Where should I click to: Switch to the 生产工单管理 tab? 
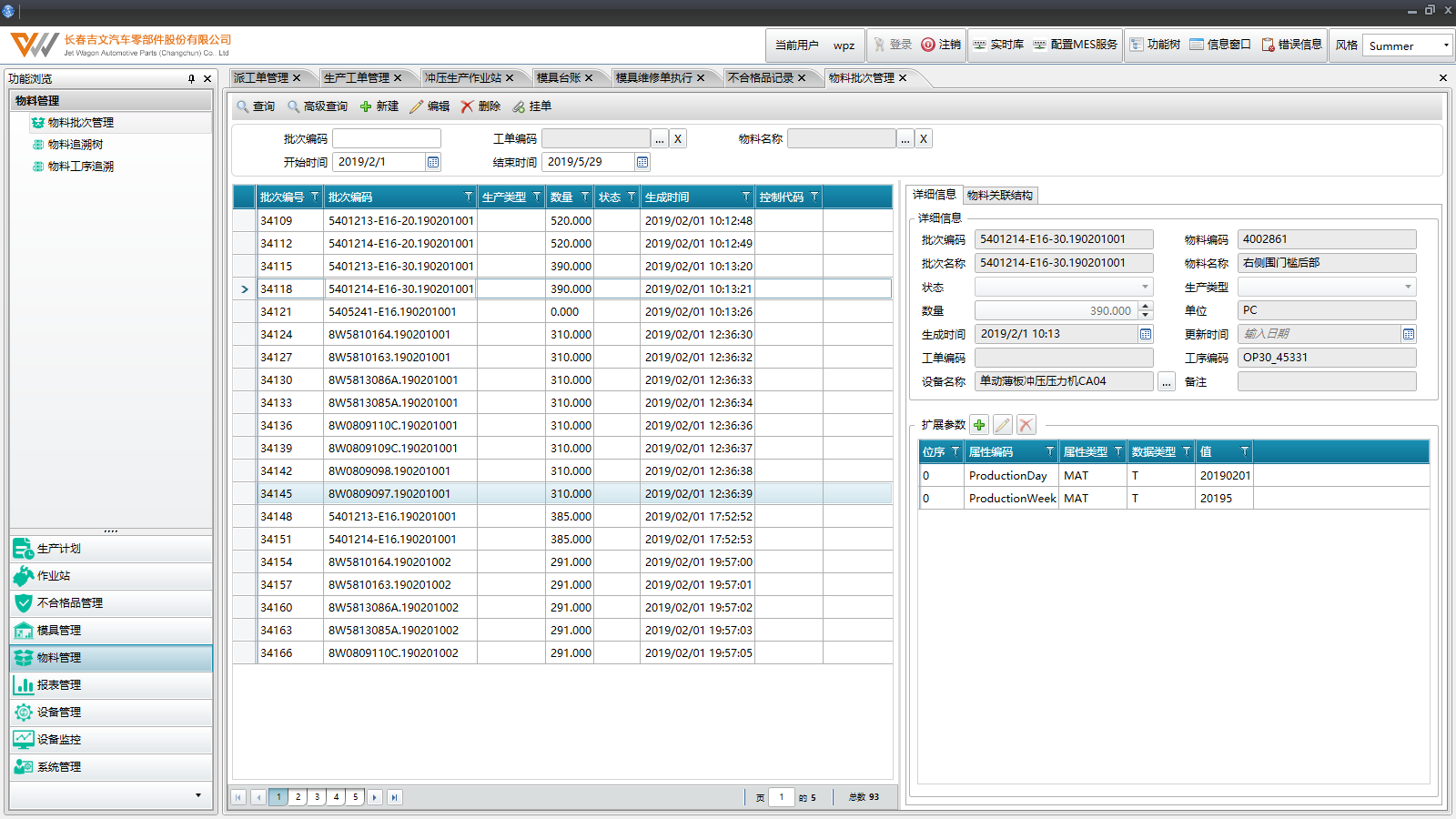tap(357, 78)
